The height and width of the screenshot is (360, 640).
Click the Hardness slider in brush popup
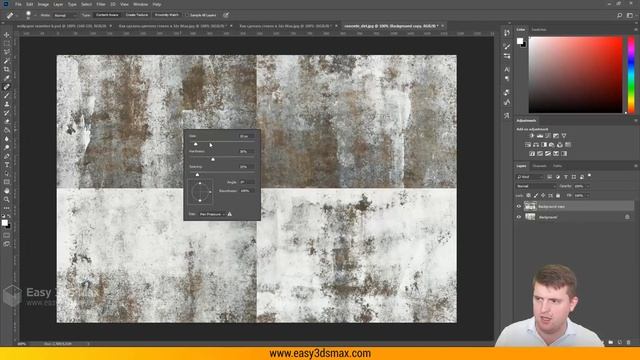(x=222, y=158)
